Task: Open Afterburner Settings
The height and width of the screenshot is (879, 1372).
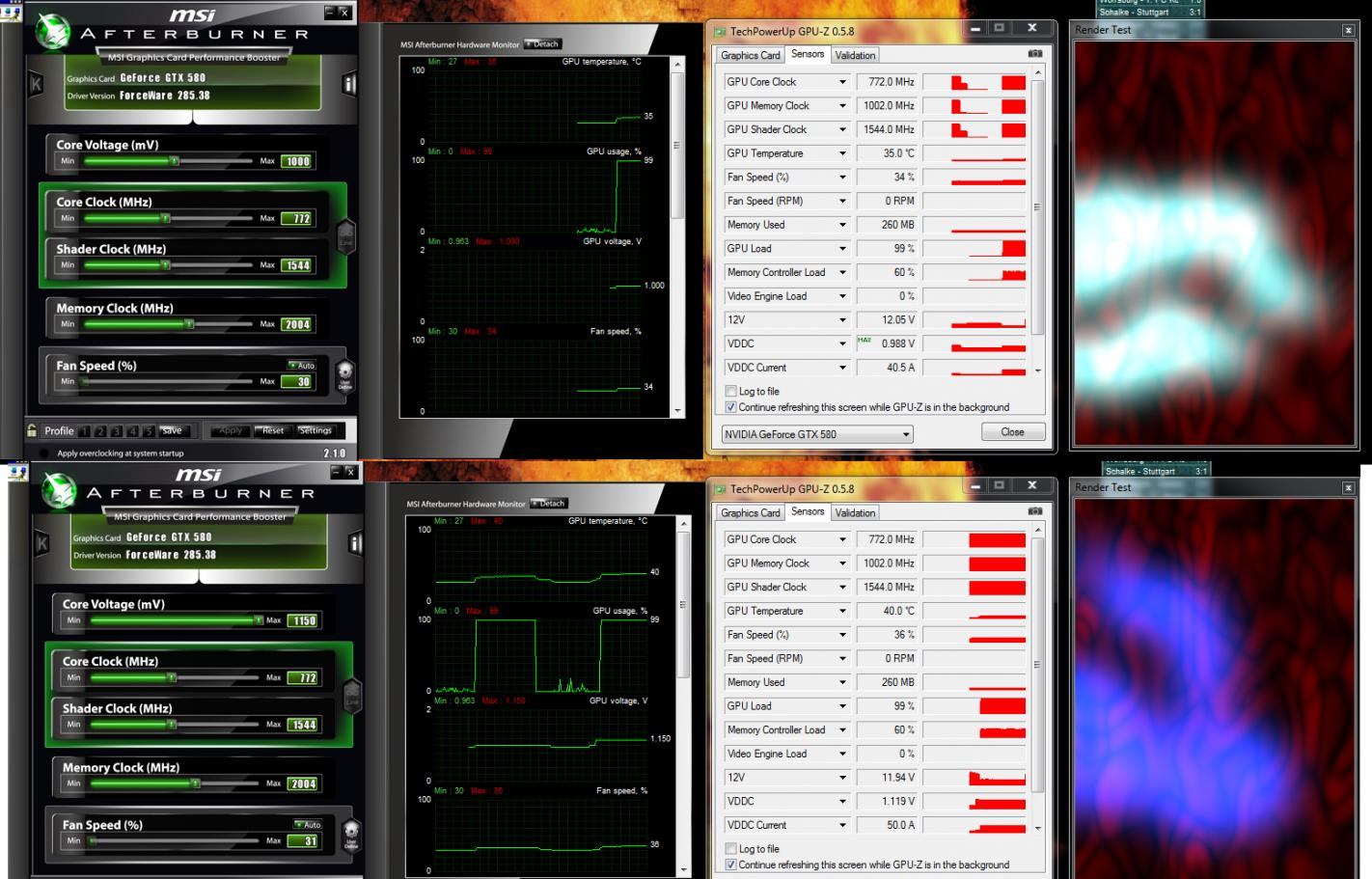Action: click(315, 430)
